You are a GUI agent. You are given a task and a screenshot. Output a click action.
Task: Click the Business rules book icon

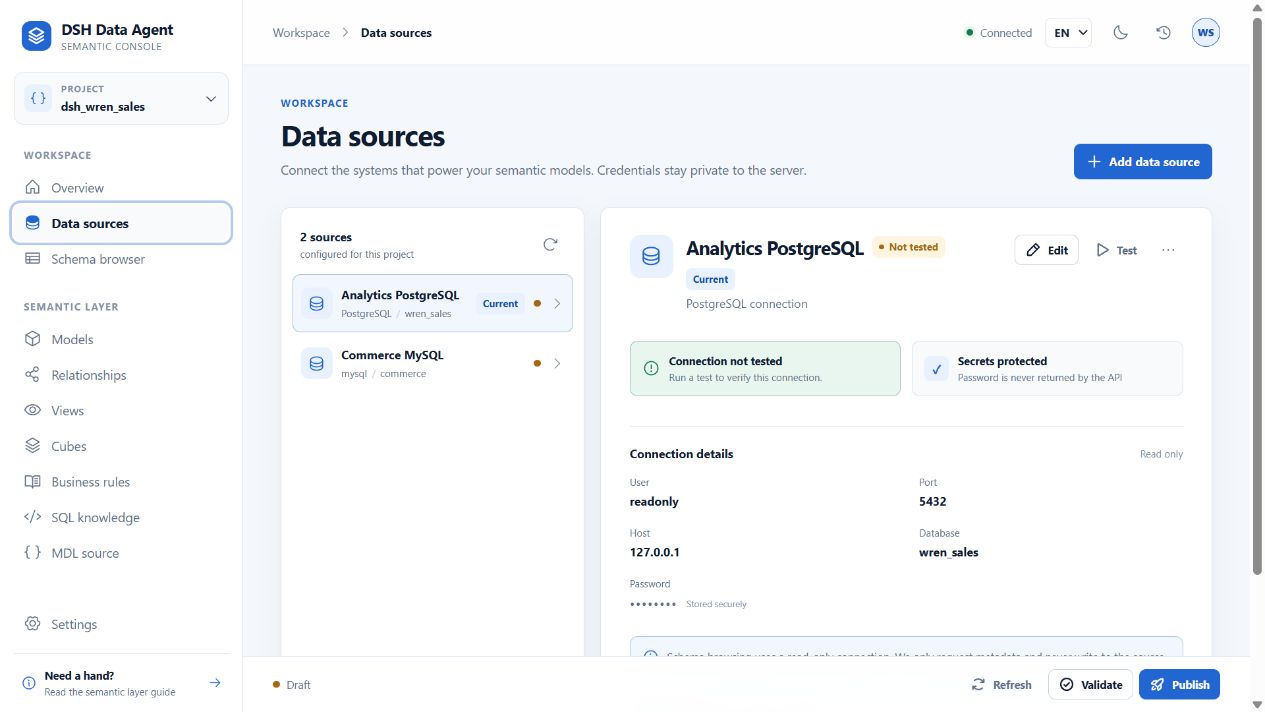[x=33, y=482]
